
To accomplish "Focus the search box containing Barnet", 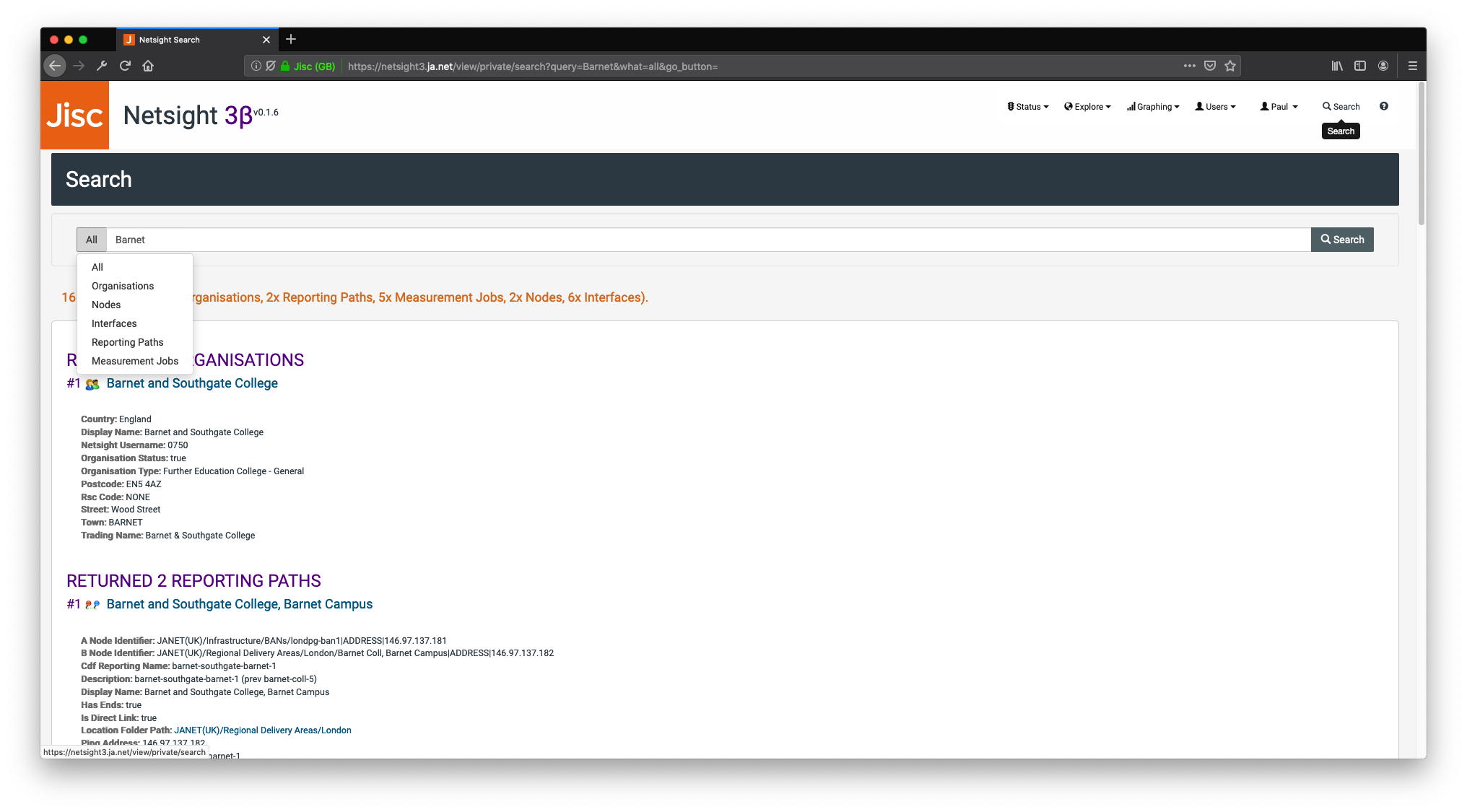I will [708, 240].
